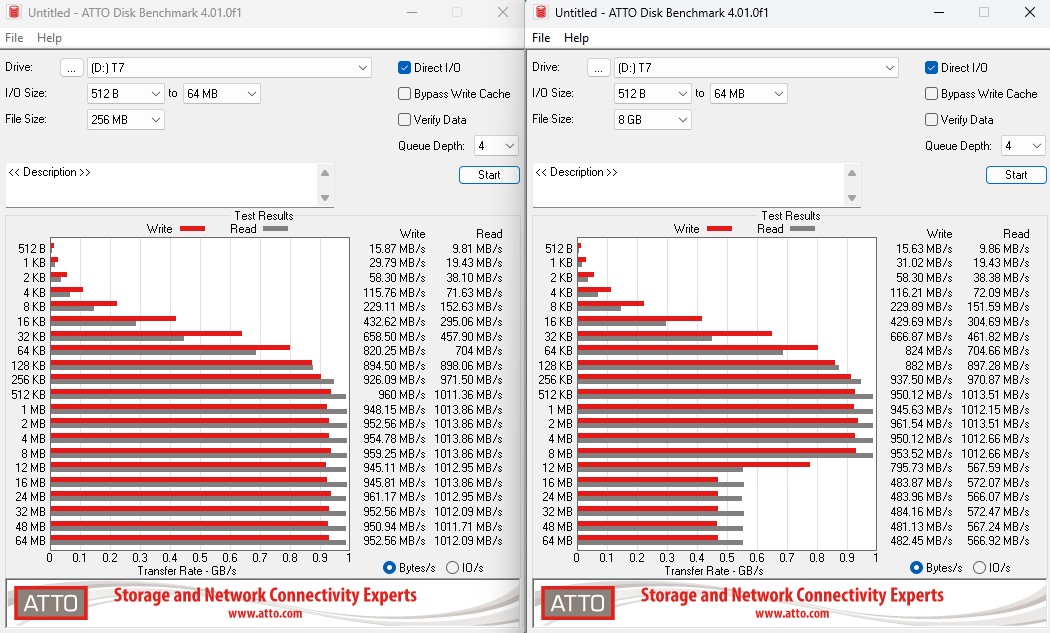Open Help menu in right window
The image size is (1050, 633).
pos(576,38)
